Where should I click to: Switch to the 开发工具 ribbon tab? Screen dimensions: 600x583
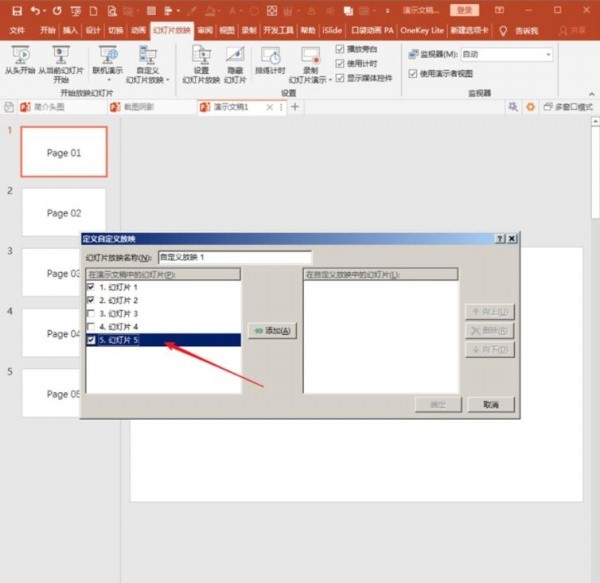278,31
